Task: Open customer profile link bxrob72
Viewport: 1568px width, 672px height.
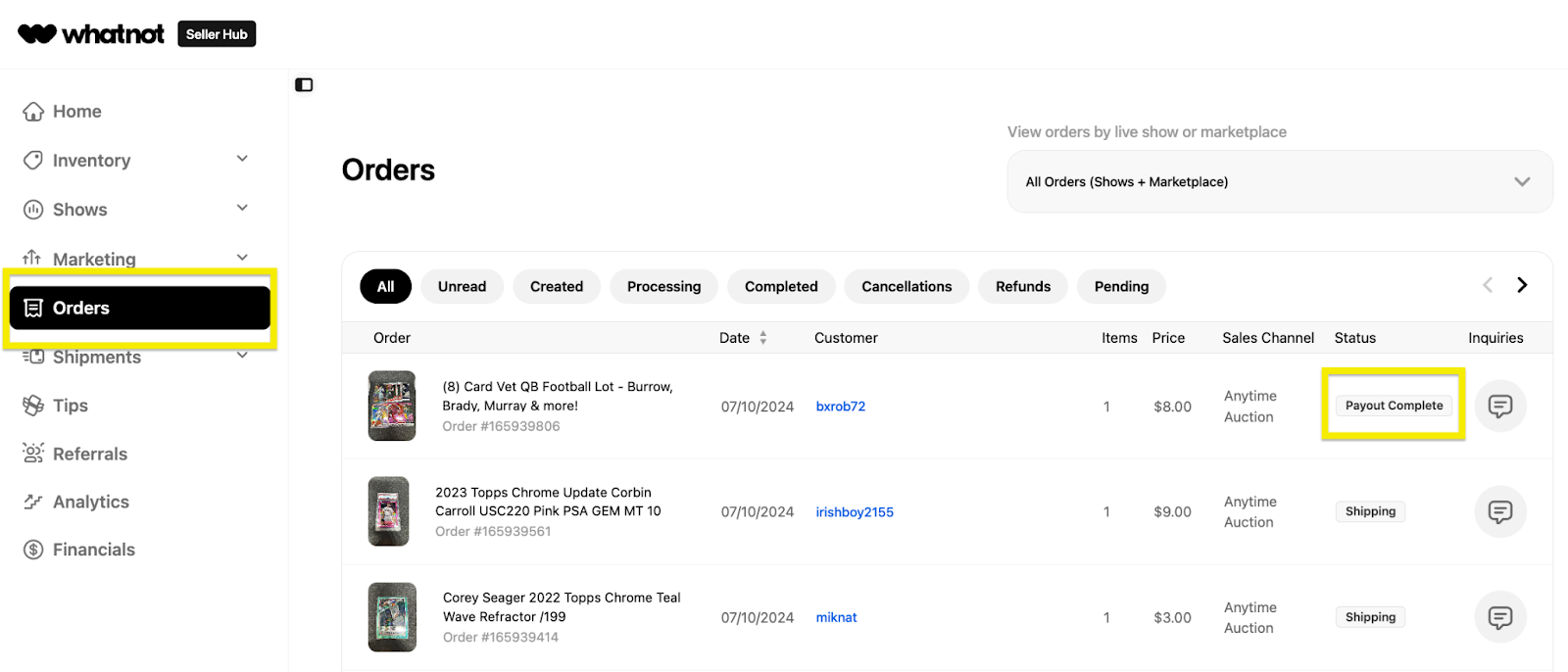Action: (x=840, y=407)
